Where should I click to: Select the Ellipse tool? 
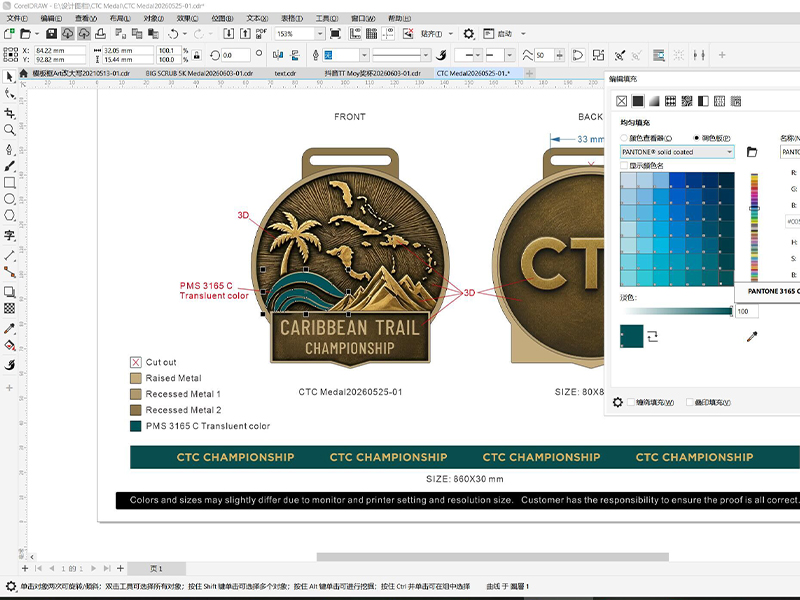pos(9,199)
